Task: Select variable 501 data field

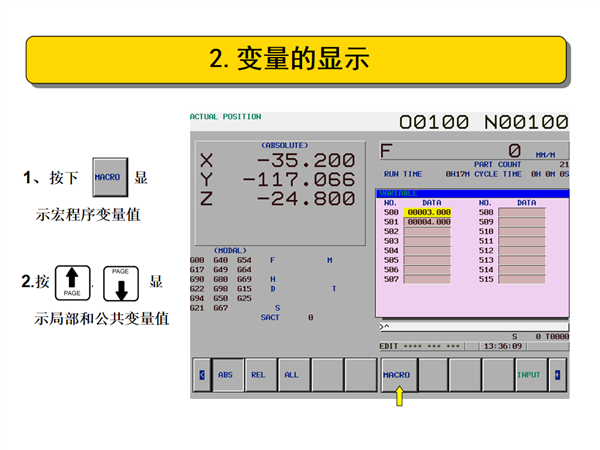Action: [429, 222]
